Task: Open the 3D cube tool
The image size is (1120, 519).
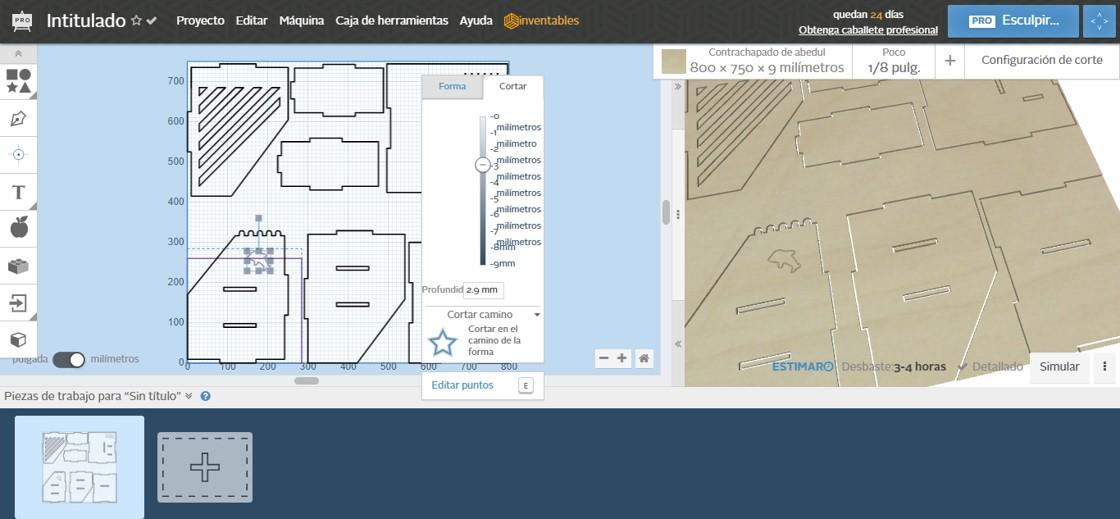Action: 19,340
